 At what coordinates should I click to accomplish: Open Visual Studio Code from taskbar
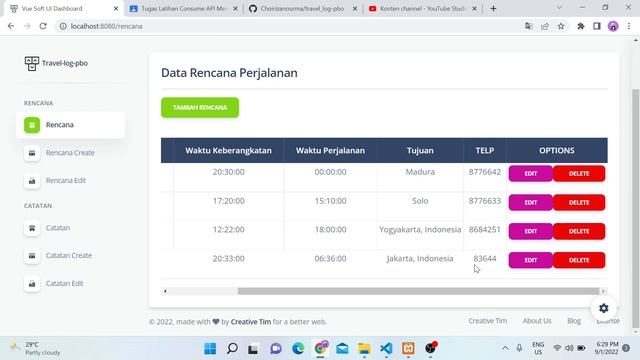pyautogui.click(x=386, y=348)
